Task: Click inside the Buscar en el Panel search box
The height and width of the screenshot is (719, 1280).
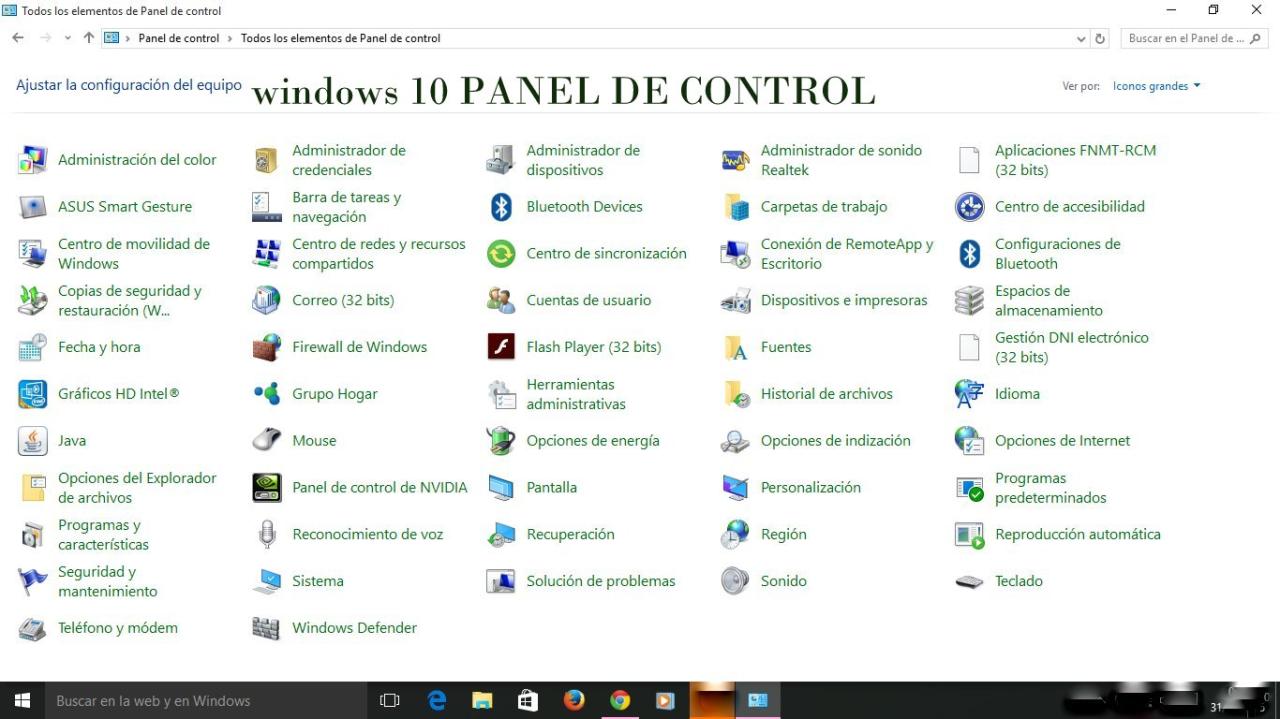Action: [1190, 38]
